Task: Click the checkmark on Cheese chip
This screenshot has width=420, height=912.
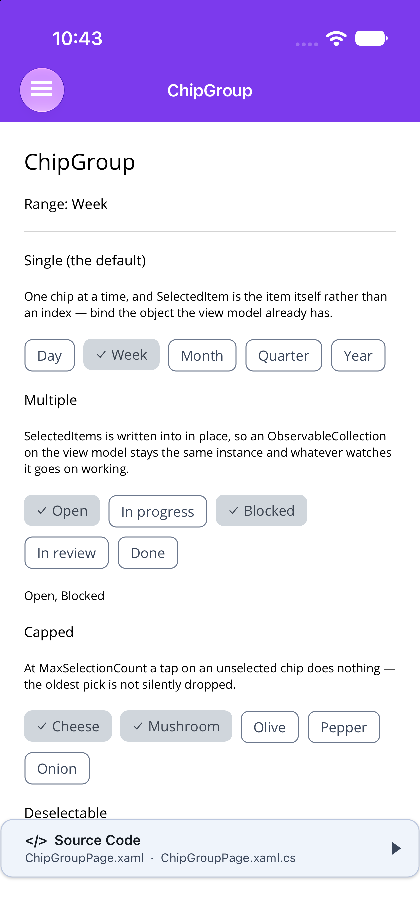Action: click(x=41, y=726)
